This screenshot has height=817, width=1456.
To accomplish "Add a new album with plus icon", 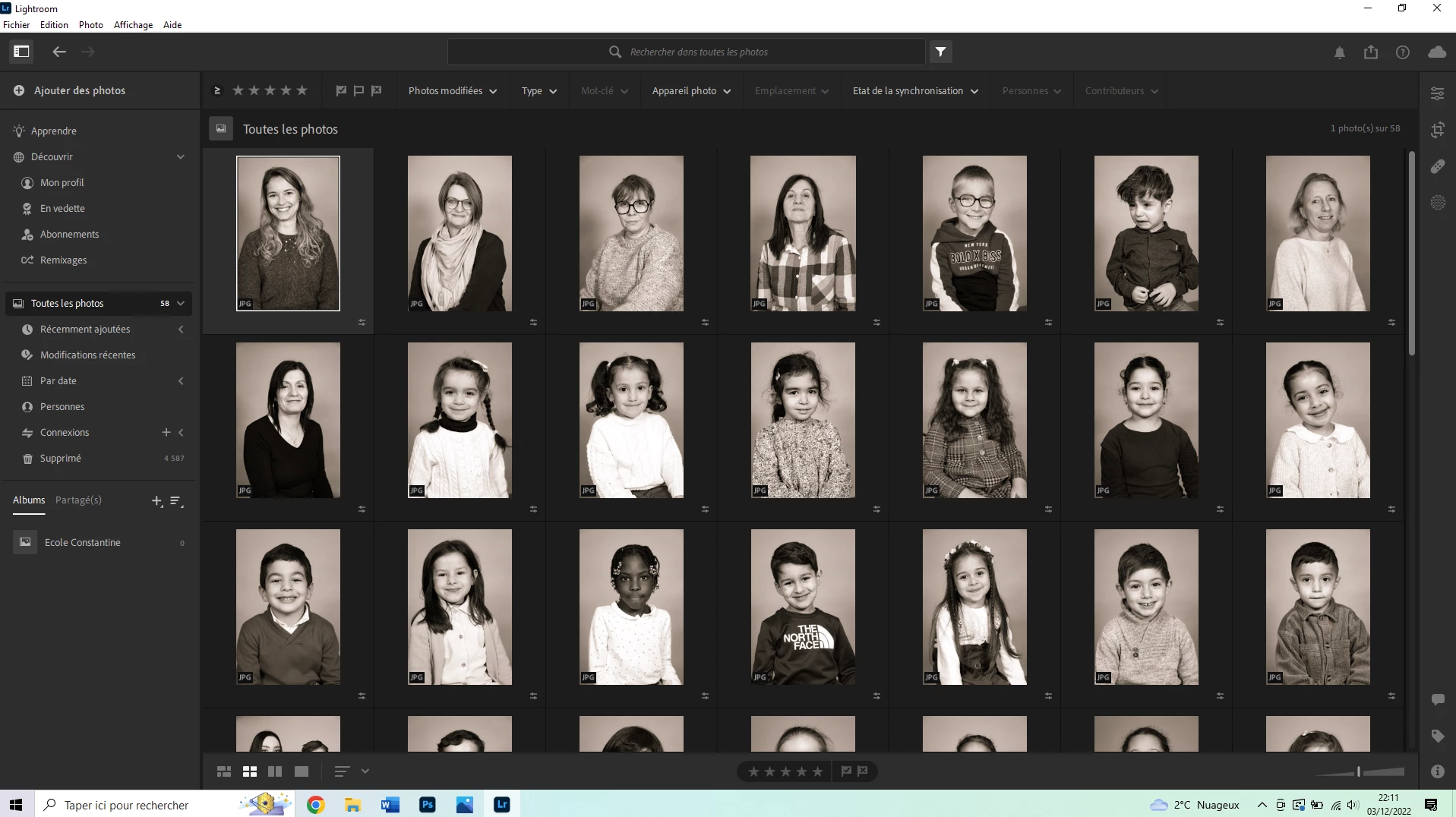I will click(156, 501).
